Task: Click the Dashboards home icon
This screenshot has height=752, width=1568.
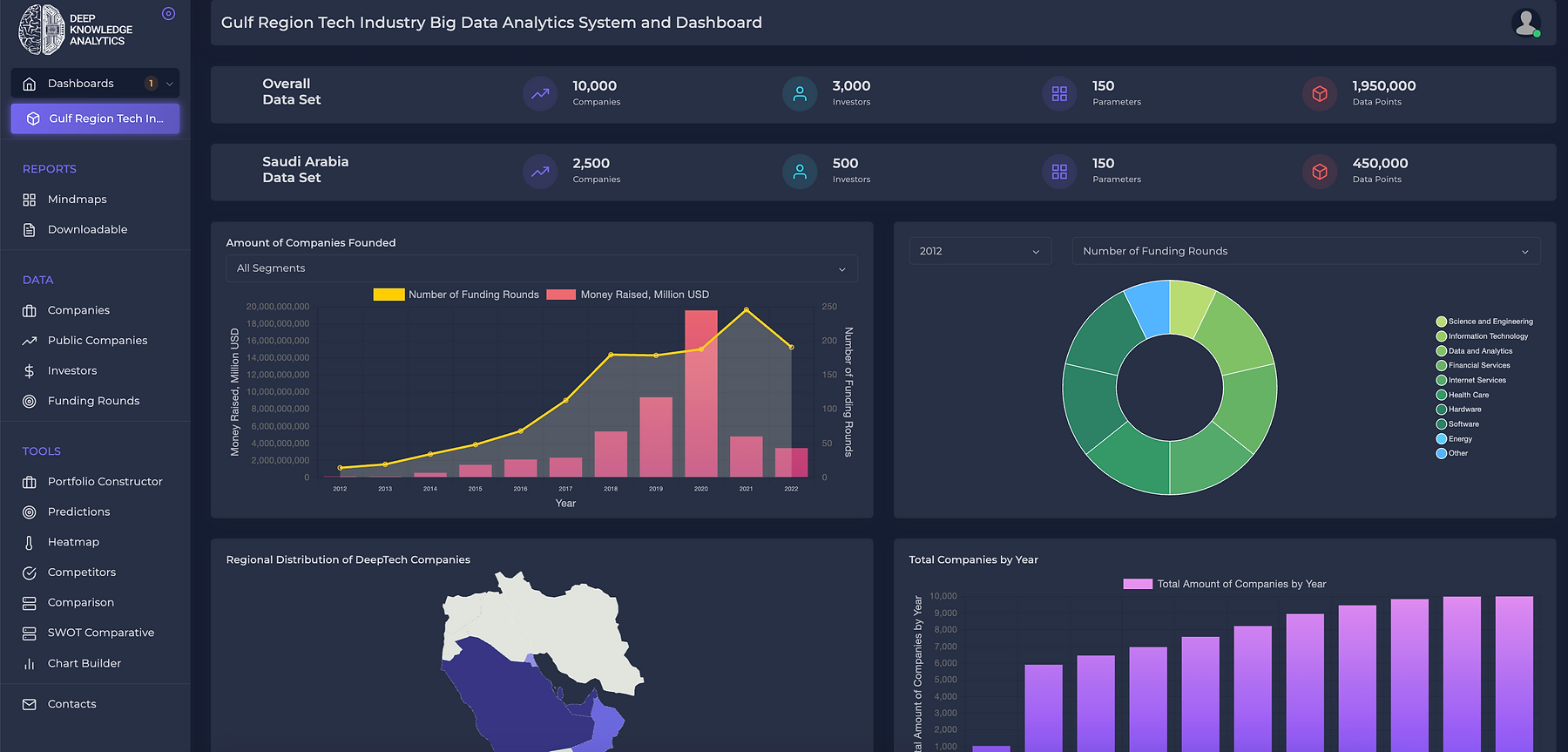Action: pos(29,84)
